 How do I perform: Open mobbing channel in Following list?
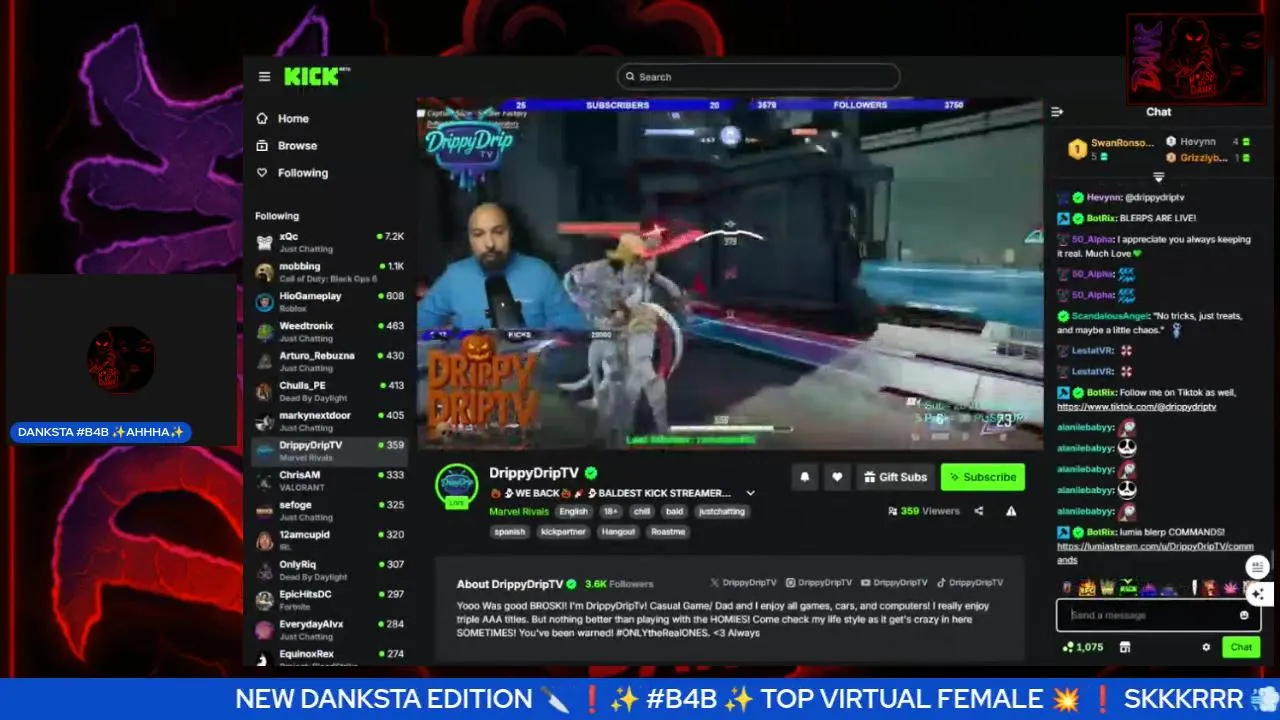(x=329, y=272)
